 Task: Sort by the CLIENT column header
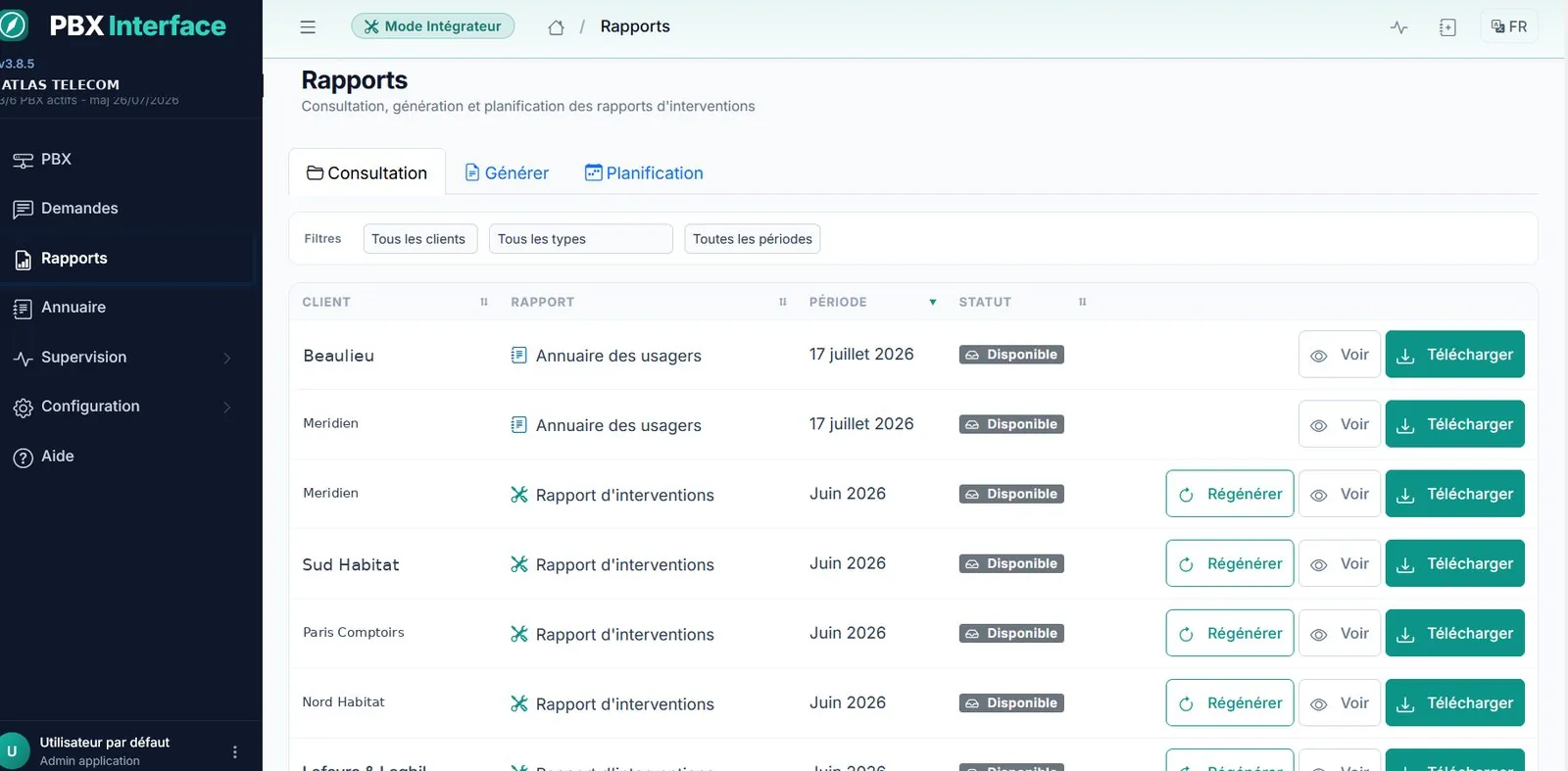pyautogui.click(x=326, y=302)
